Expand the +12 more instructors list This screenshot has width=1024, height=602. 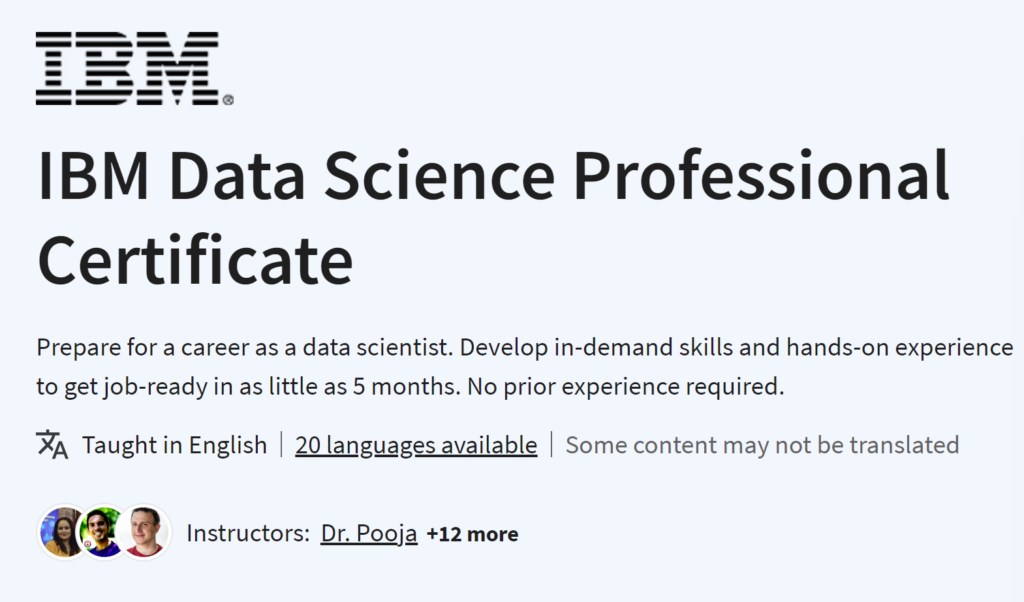pos(472,534)
